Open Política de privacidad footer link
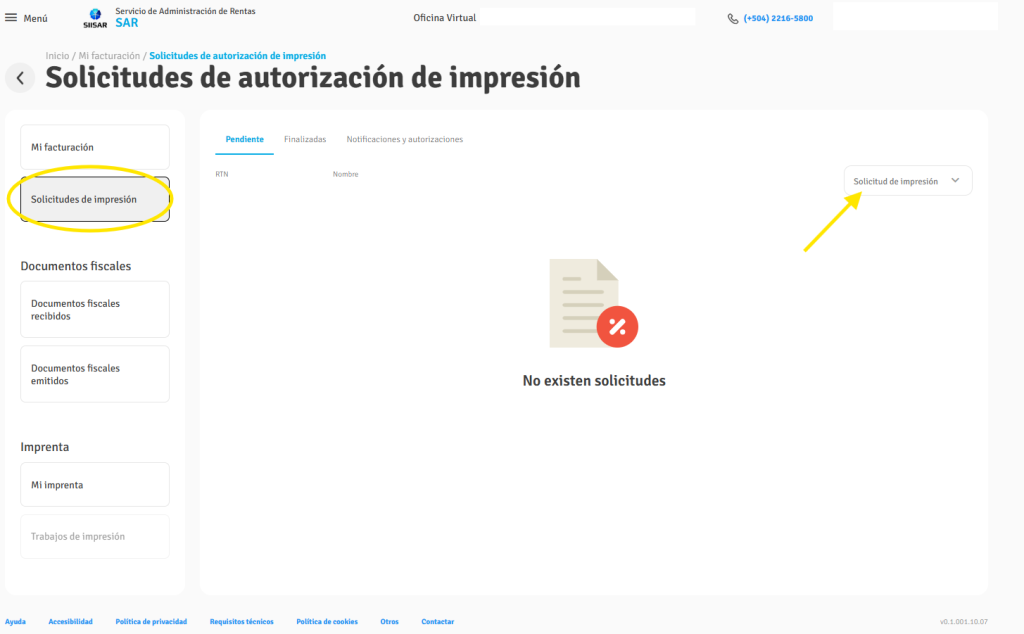The width and height of the screenshot is (1024, 634). pyautogui.click(x=151, y=622)
